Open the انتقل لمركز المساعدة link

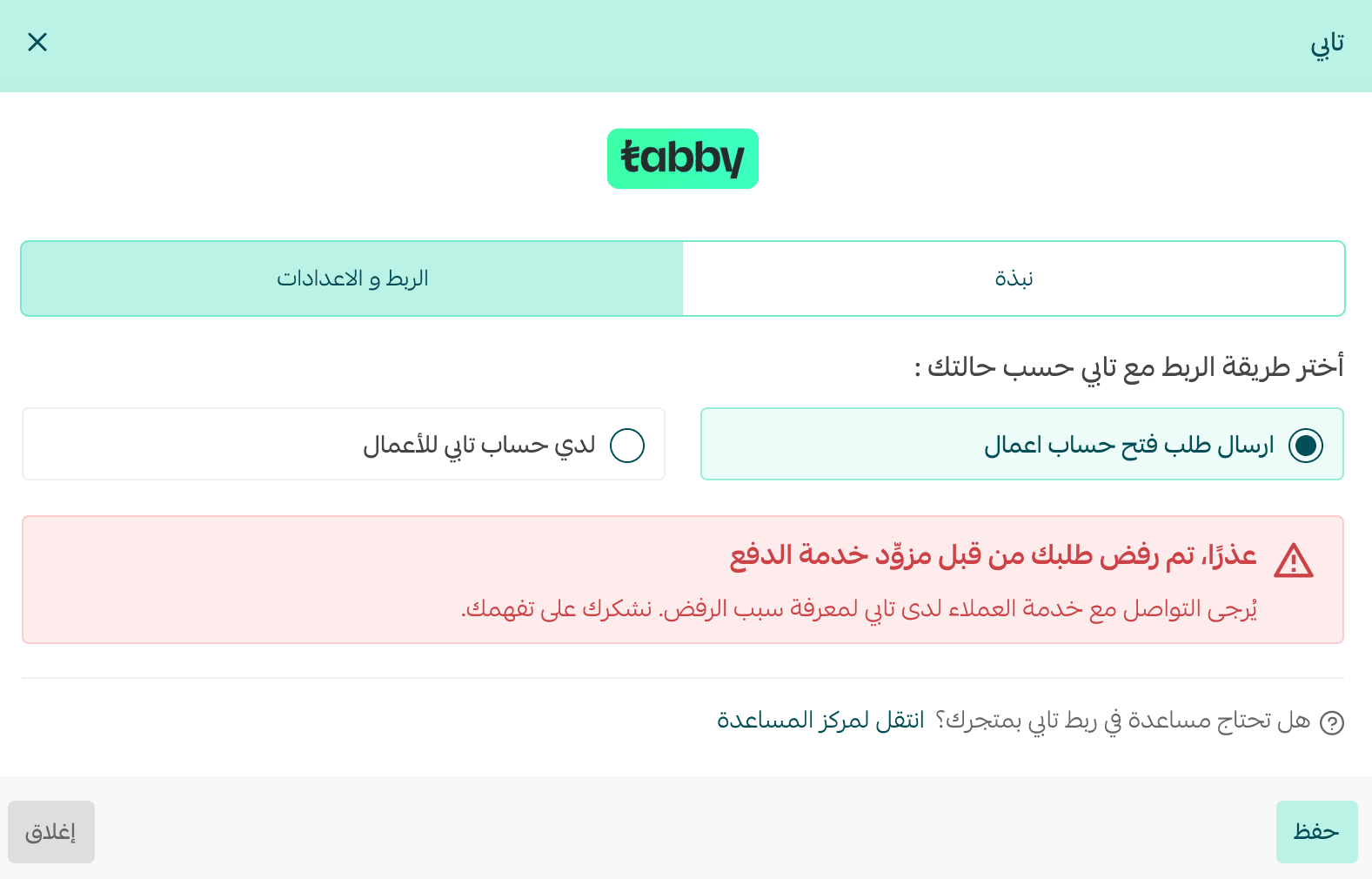(820, 721)
